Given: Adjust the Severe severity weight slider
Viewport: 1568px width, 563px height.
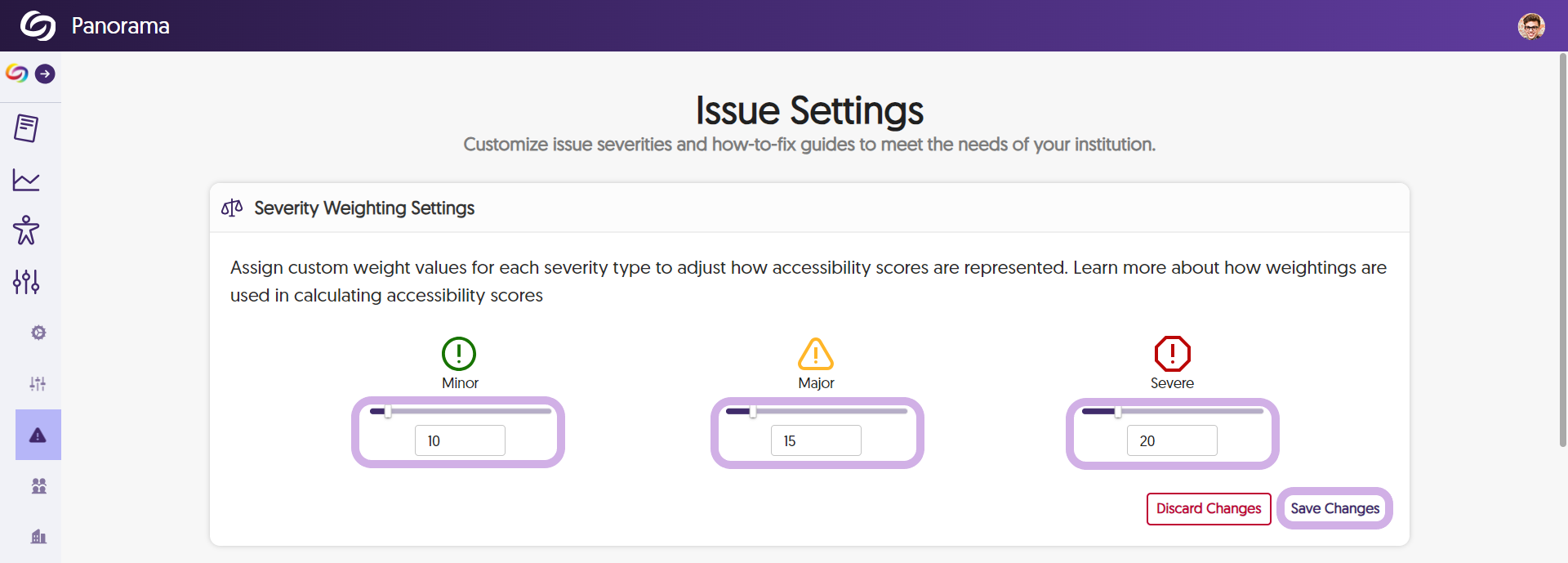Looking at the screenshot, I should pyautogui.click(x=1173, y=412).
